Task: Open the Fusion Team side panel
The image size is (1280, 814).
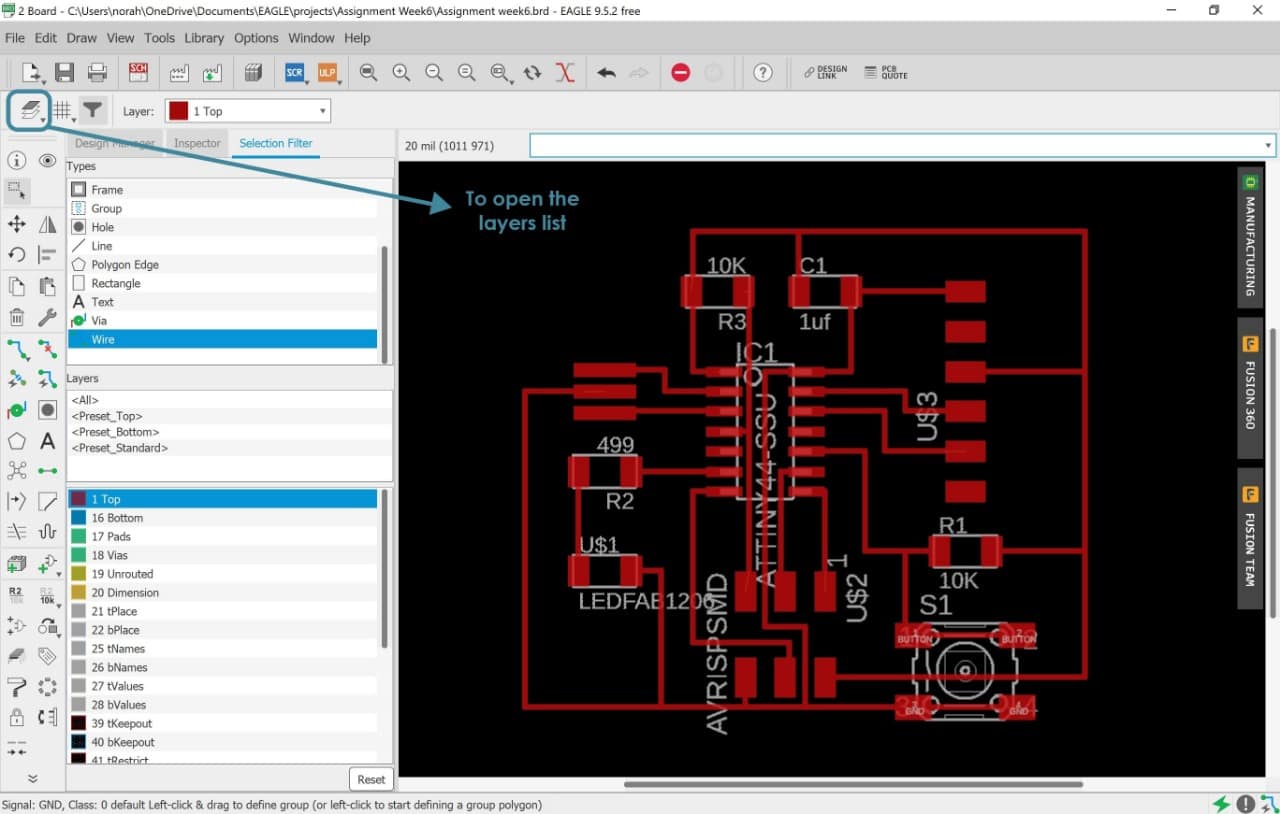Action: tap(1249, 539)
